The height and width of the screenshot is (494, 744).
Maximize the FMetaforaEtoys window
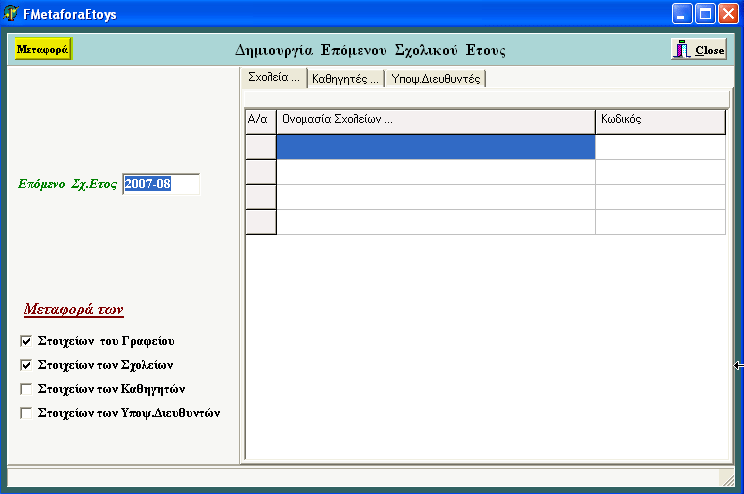coord(704,14)
